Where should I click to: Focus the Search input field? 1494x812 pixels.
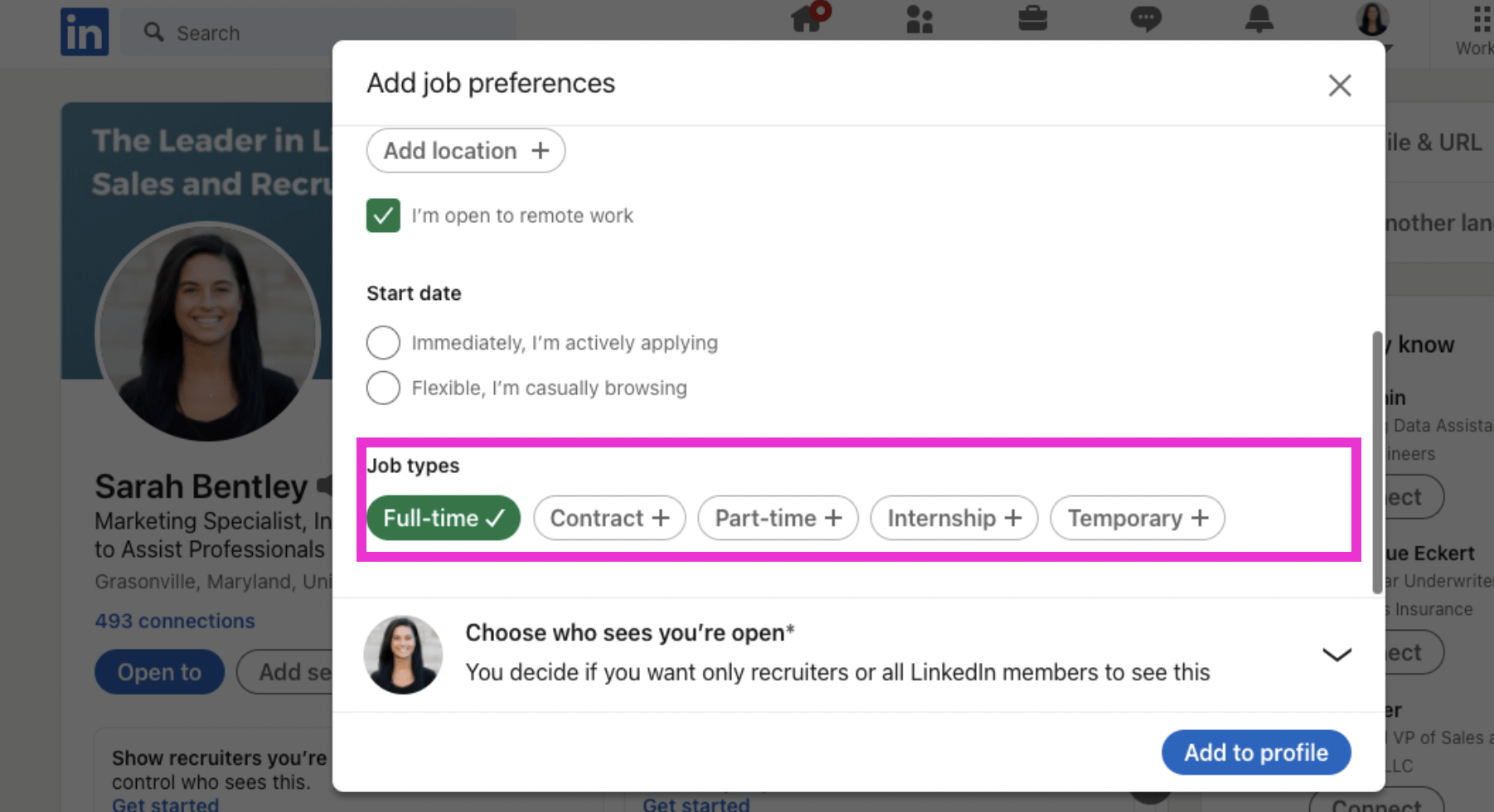319,32
